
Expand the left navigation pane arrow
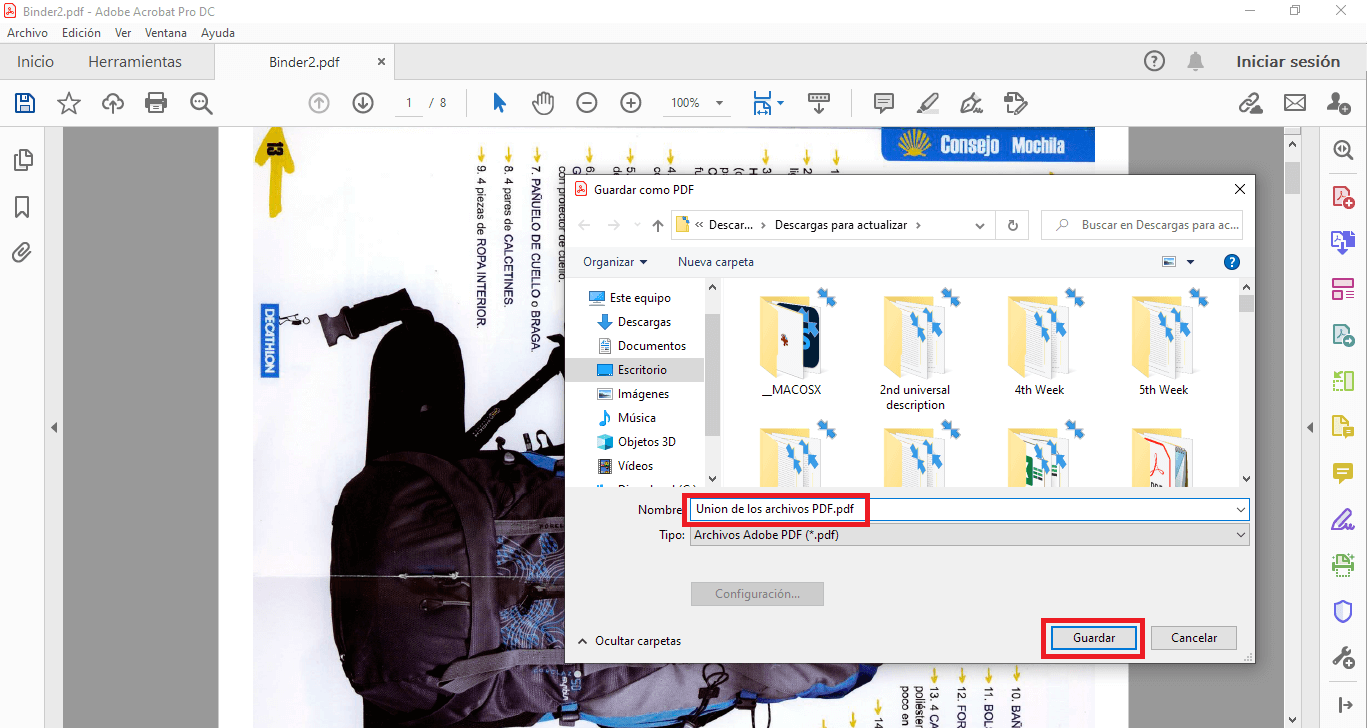coord(54,427)
